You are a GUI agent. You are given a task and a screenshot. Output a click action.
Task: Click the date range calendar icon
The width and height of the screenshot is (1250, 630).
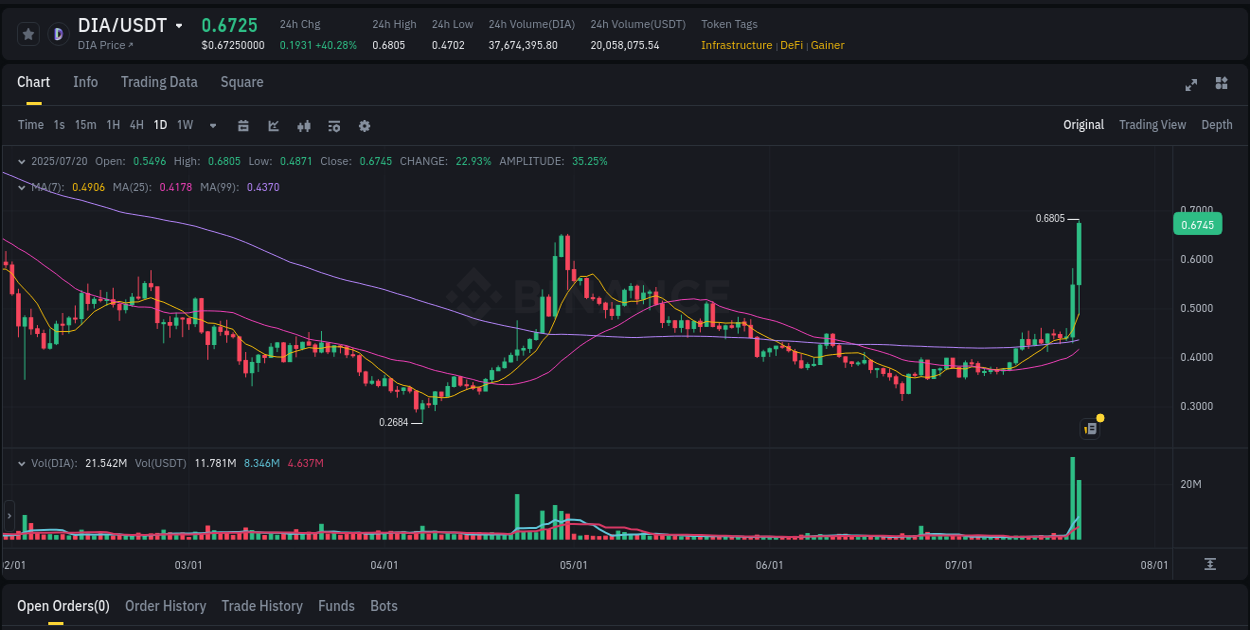[244, 126]
